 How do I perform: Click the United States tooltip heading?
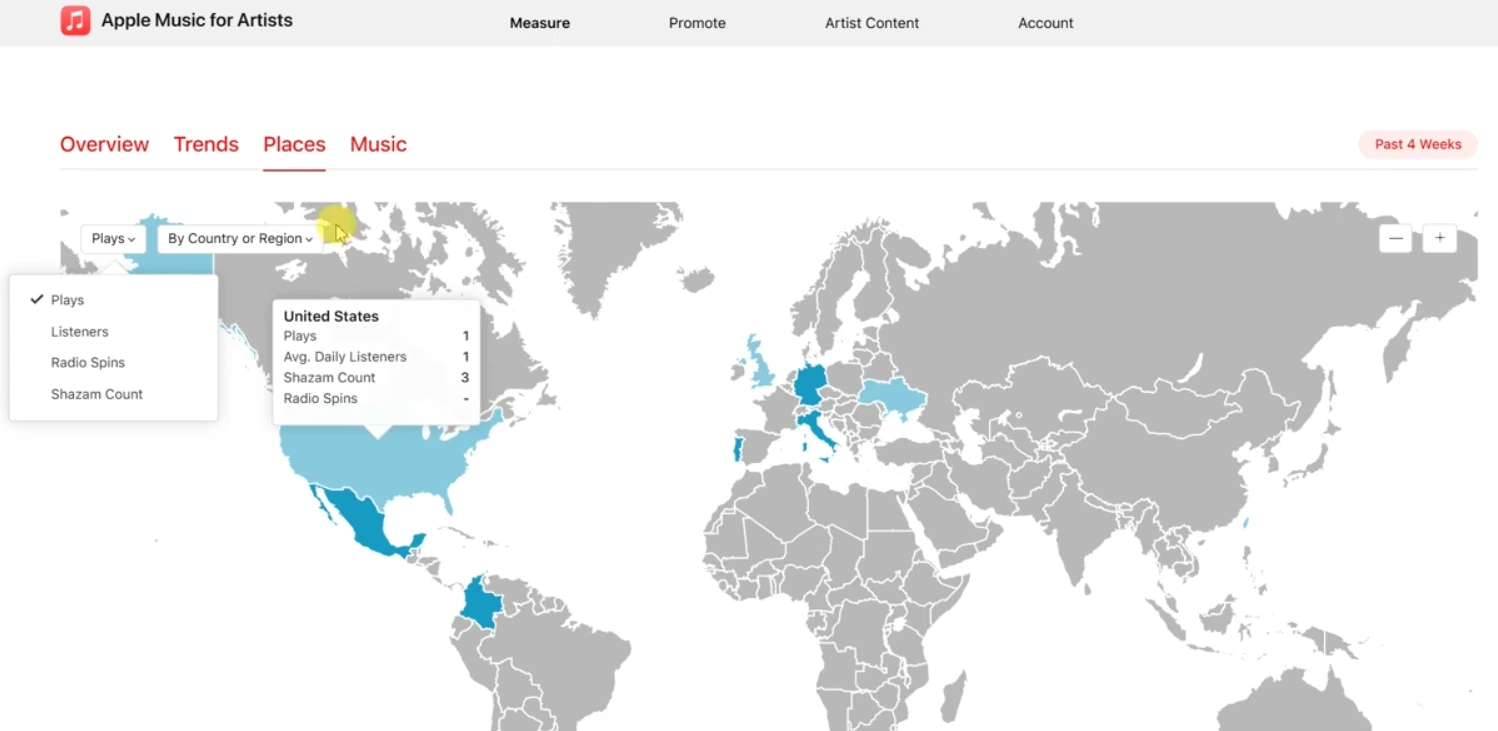click(x=331, y=316)
